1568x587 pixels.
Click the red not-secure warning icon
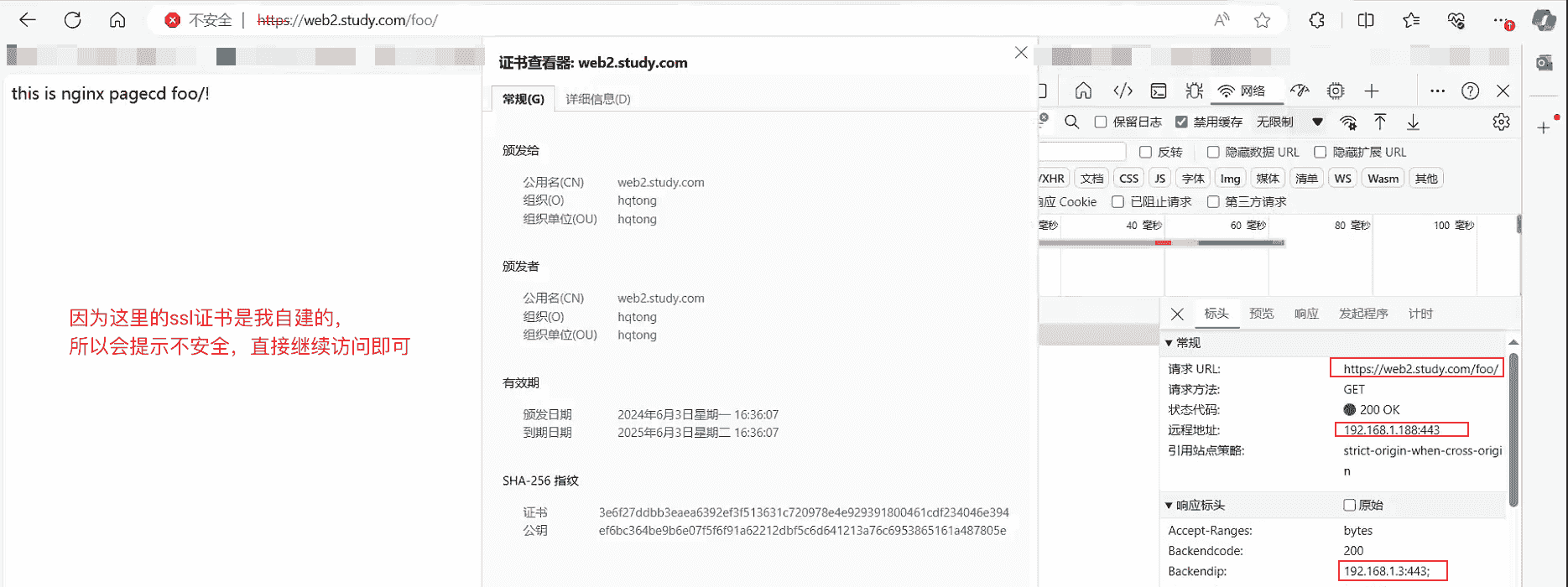(x=172, y=20)
